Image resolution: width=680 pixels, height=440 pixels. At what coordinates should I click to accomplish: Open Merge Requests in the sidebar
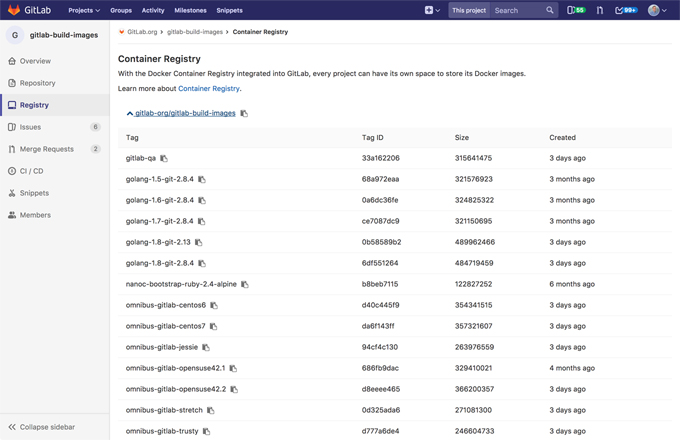point(46,149)
